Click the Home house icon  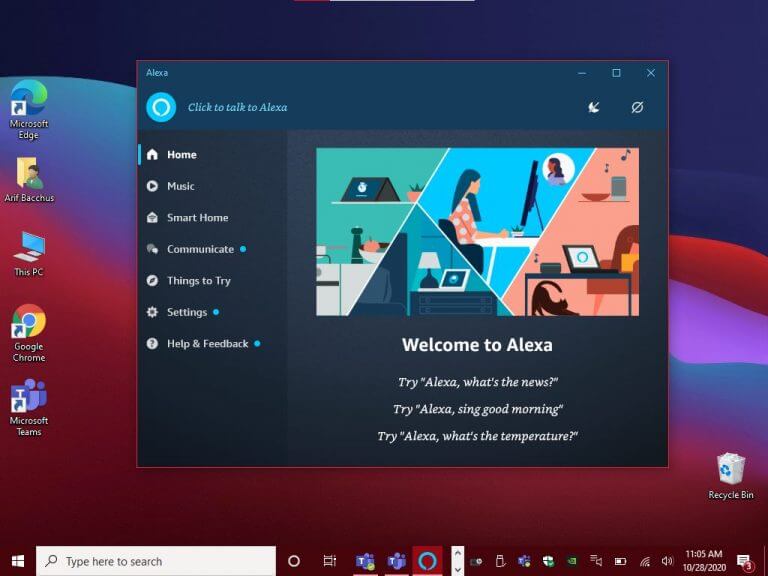152,154
